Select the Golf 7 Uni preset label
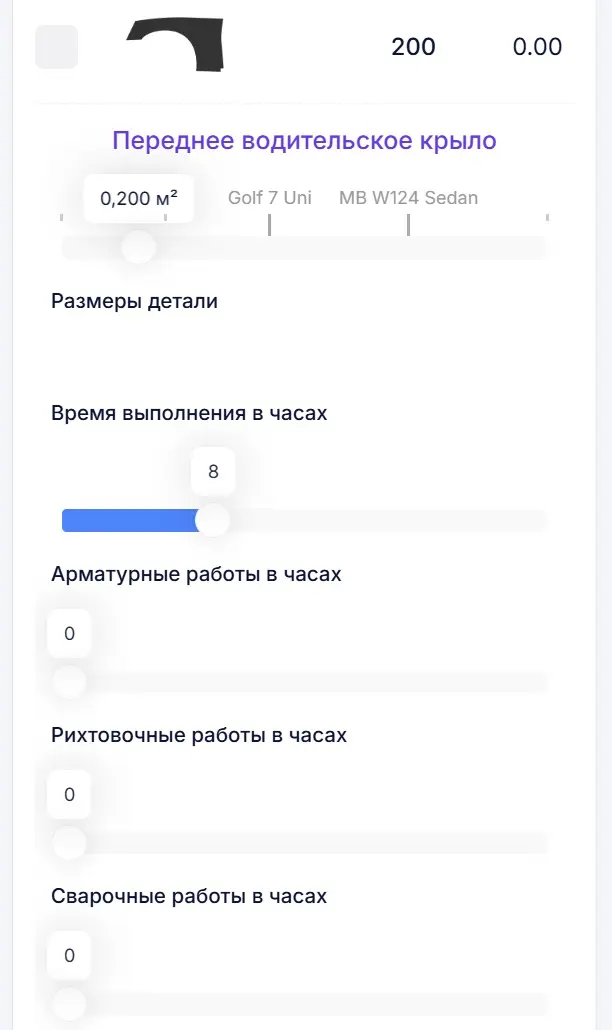The width and height of the screenshot is (612, 1030). [269, 198]
